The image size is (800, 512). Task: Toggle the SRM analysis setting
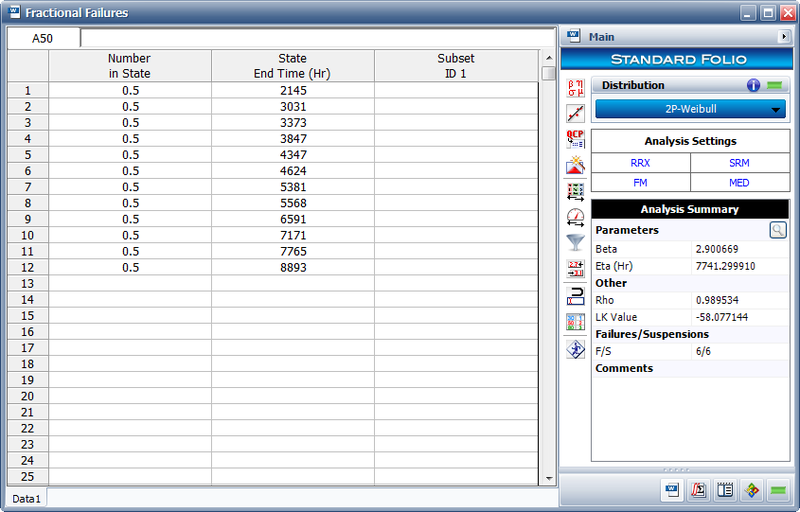739,163
